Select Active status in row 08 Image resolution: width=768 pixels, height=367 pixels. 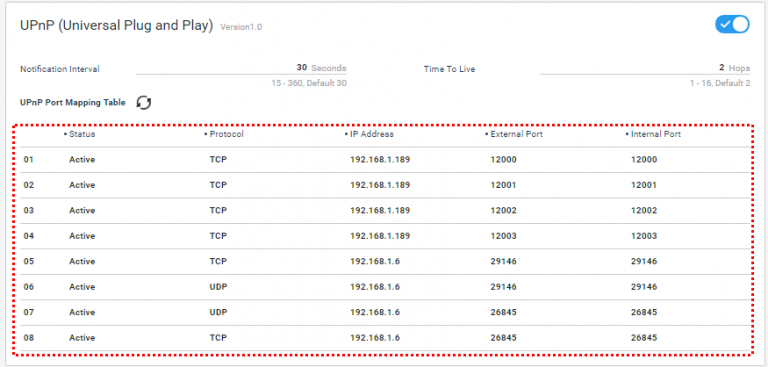(82, 338)
